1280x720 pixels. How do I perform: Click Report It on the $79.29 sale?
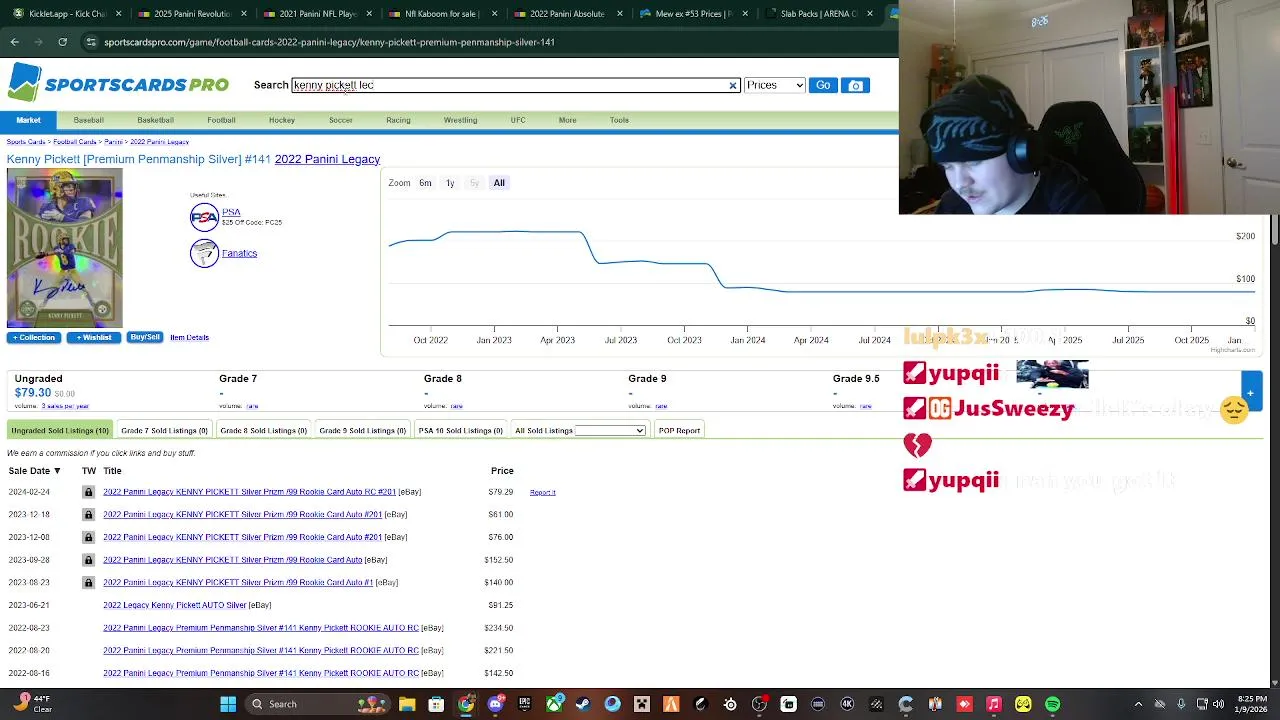tap(543, 492)
